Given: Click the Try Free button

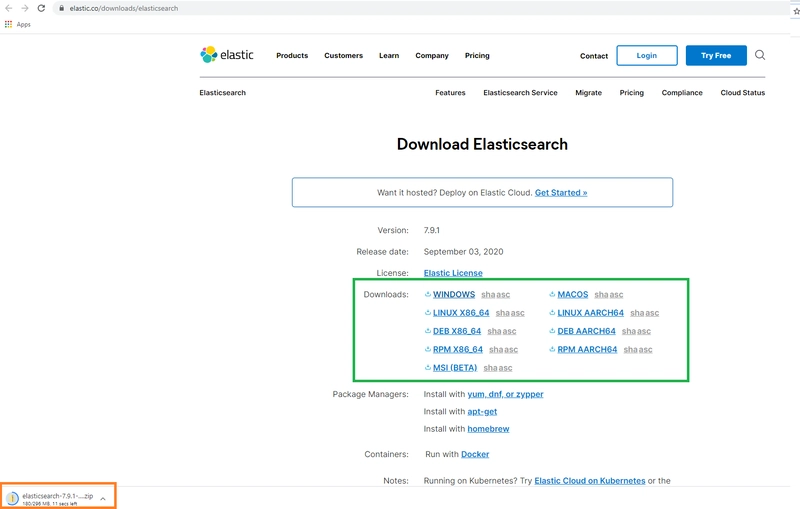Looking at the screenshot, I should (716, 56).
